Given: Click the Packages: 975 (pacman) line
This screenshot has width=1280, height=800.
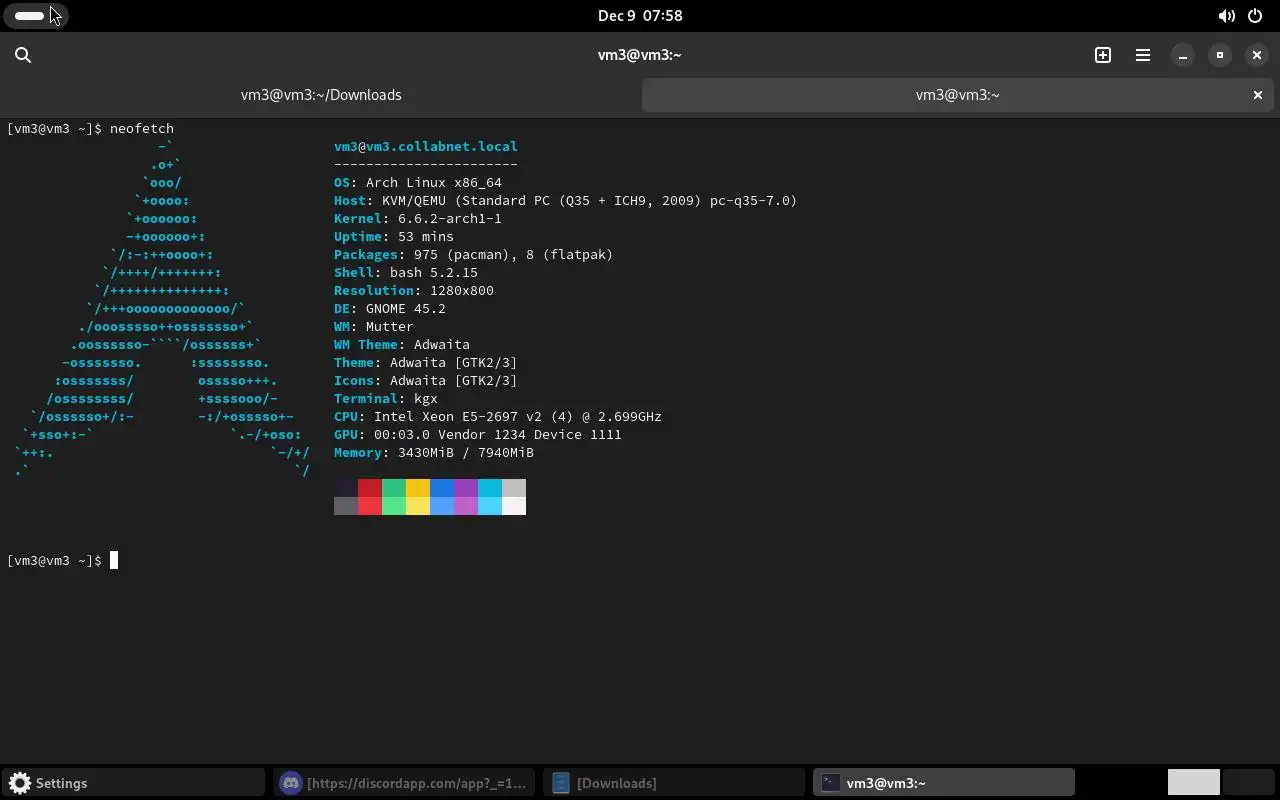Looking at the screenshot, I should (474, 254).
